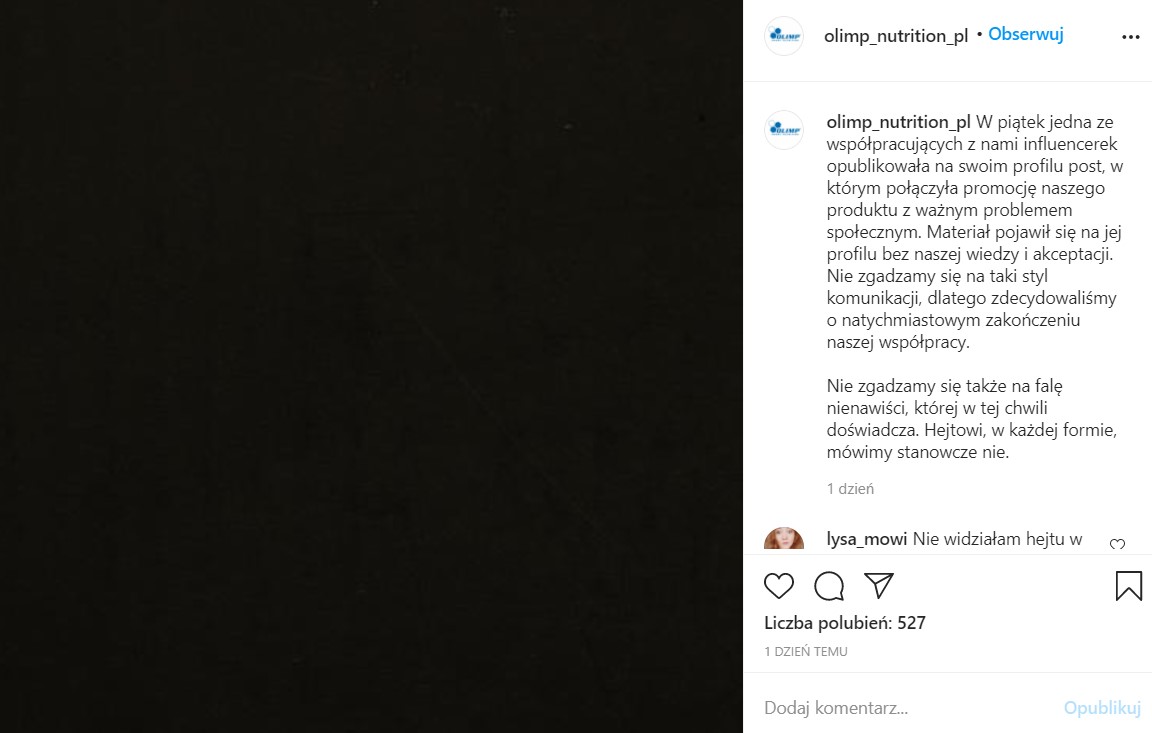View likes list 'Liczba polubień: 527'
Screen dimensions: 1152x733
click(845, 623)
